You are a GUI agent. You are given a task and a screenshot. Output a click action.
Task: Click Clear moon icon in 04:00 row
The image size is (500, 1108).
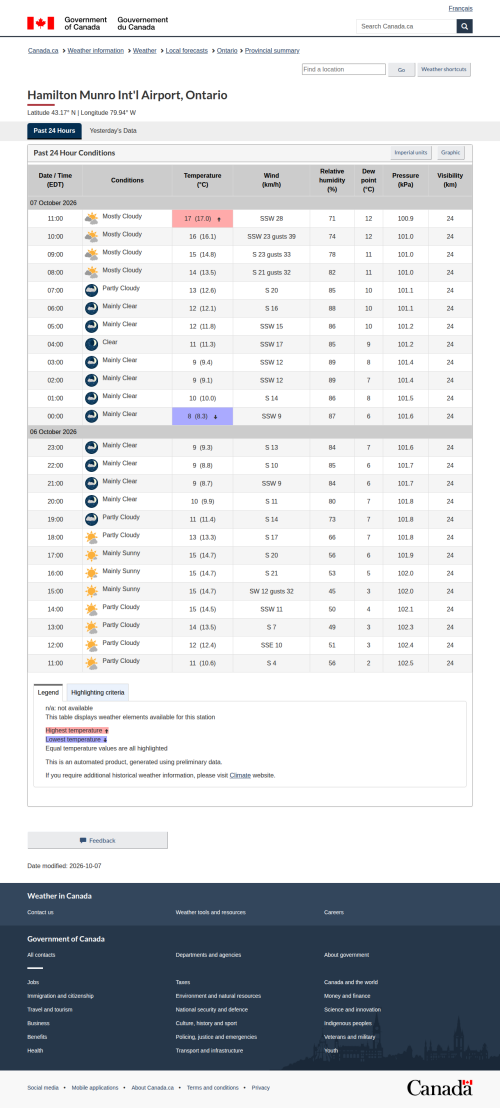[91, 344]
